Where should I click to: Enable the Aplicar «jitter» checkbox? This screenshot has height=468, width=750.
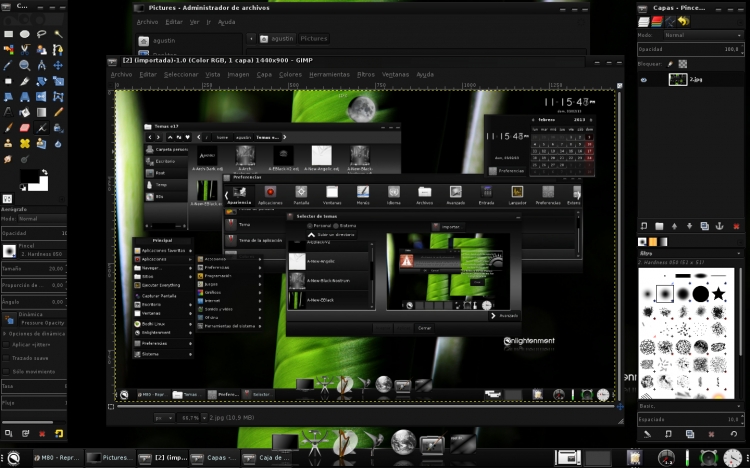click(x=6, y=345)
